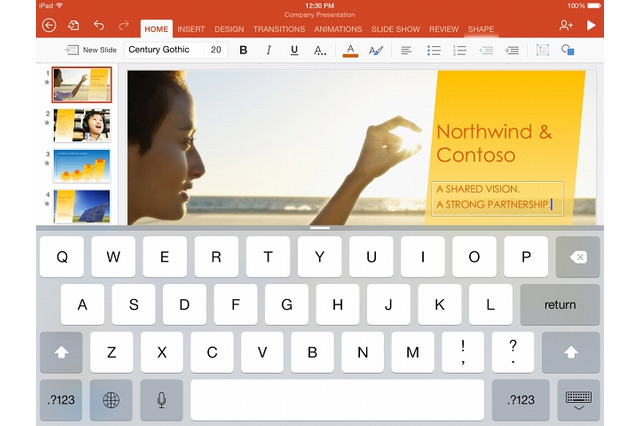Select slide 4 thumbnail with solar panels
The height and width of the screenshot is (426, 640).
coord(82,206)
